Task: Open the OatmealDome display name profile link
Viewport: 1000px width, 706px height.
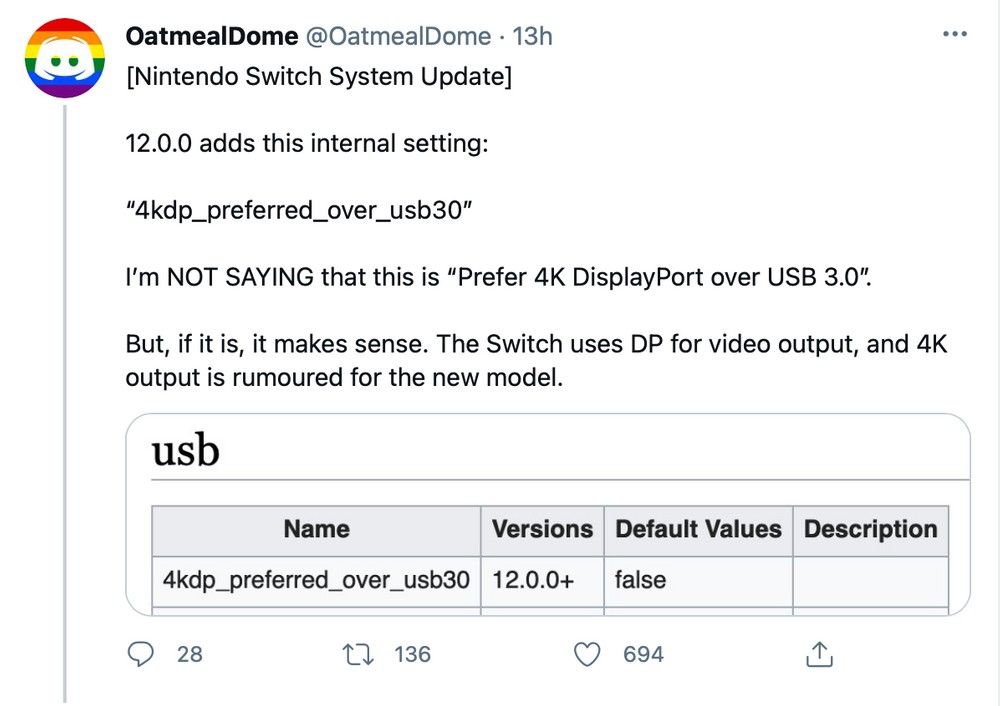Action: (212, 37)
